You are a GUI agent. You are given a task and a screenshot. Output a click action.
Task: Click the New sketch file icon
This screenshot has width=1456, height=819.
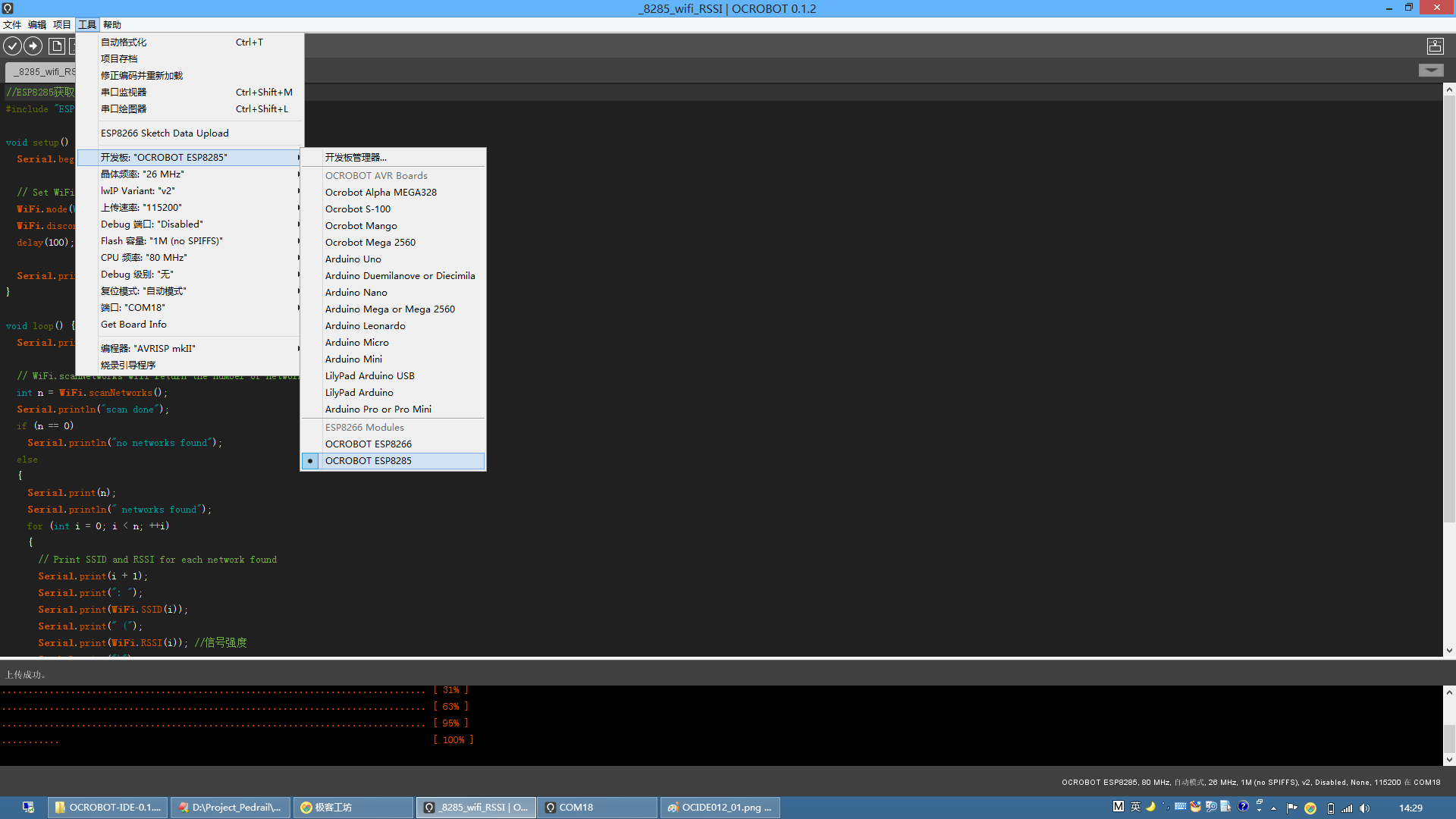click(57, 46)
